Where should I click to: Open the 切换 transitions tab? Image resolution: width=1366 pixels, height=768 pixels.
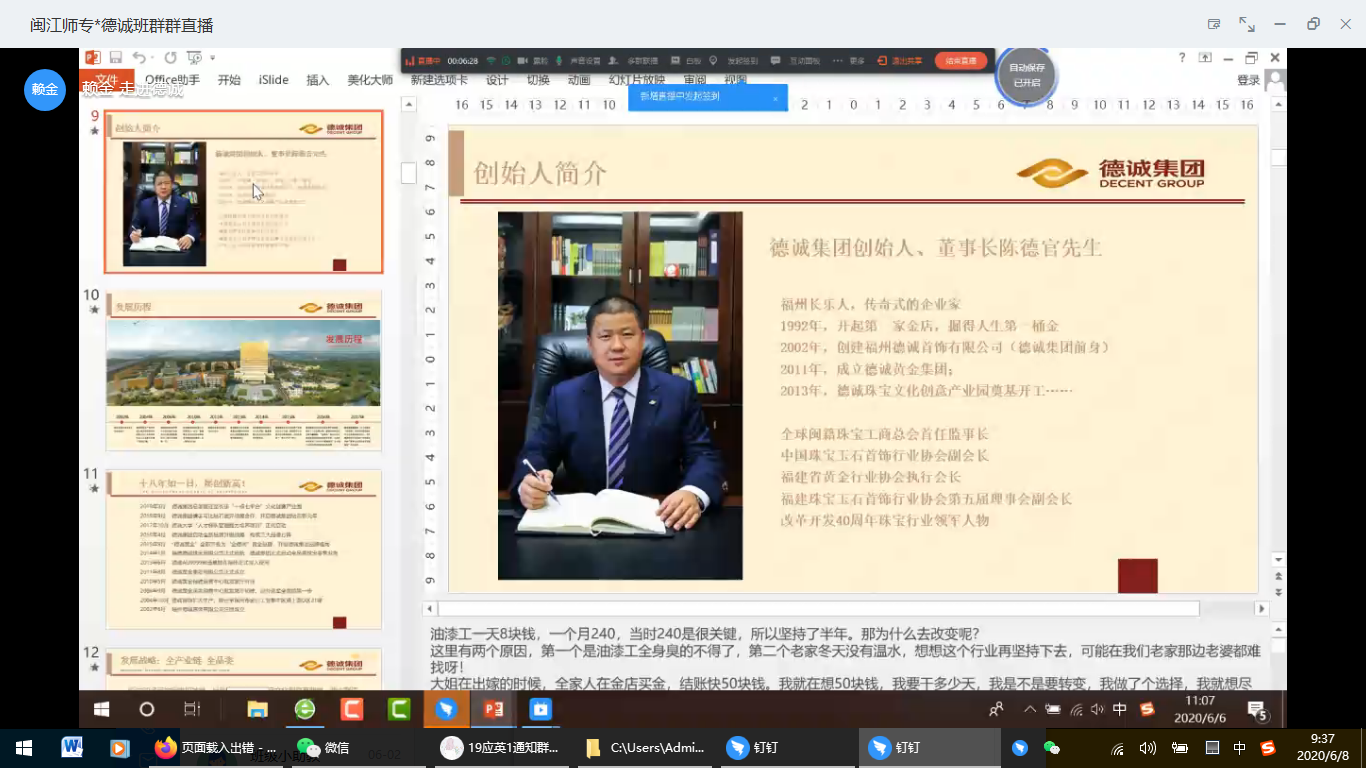pos(538,80)
